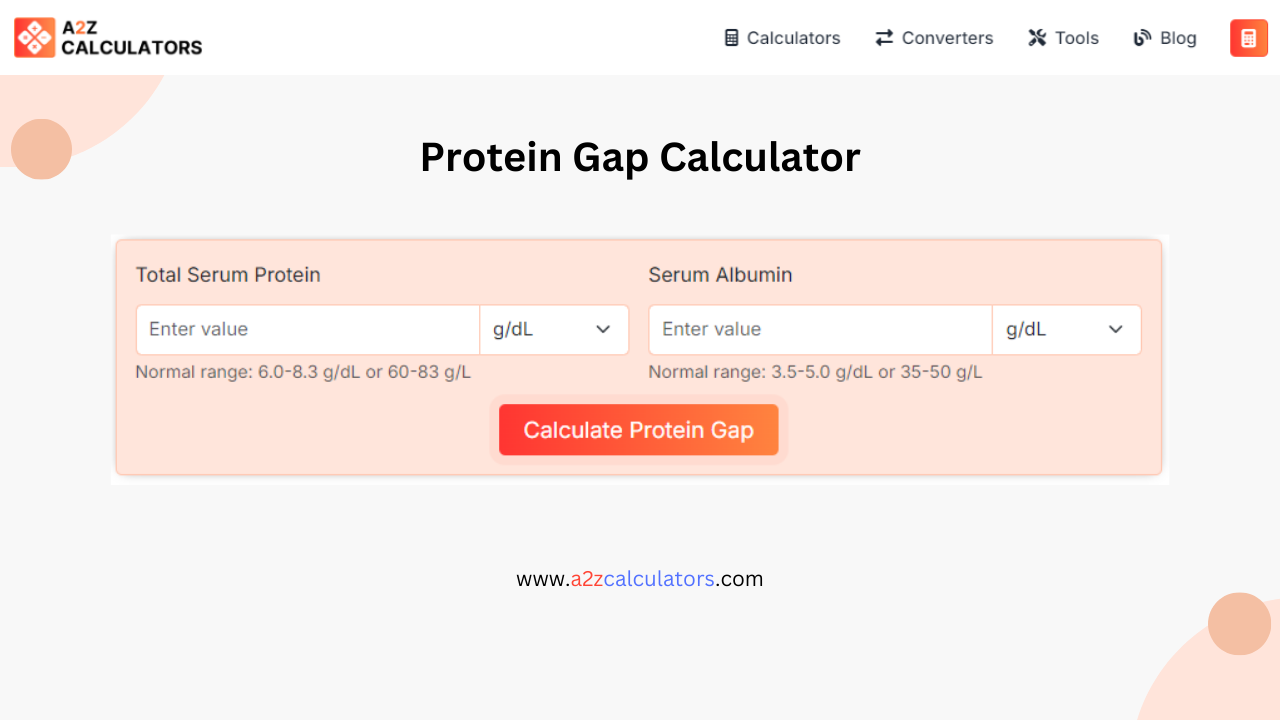This screenshot has height=720, width=1280.
Task: Click the feed icon beside Blog
Action: click(1142, 38)
